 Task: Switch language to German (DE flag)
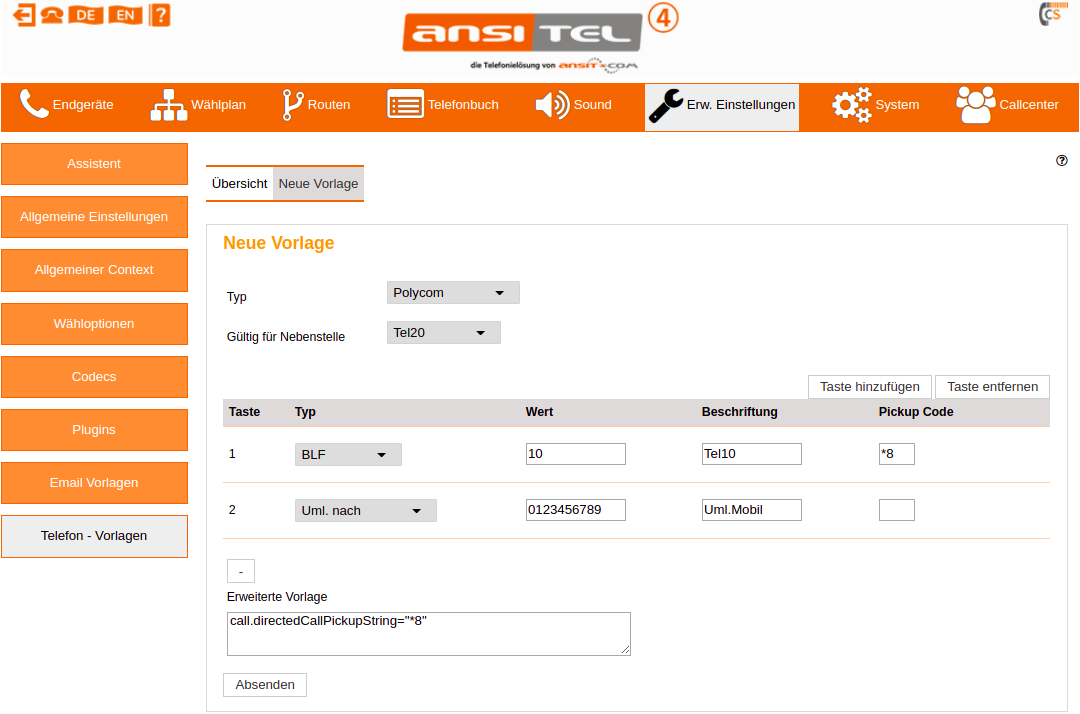pyautogui.click(x=87, y=15)
